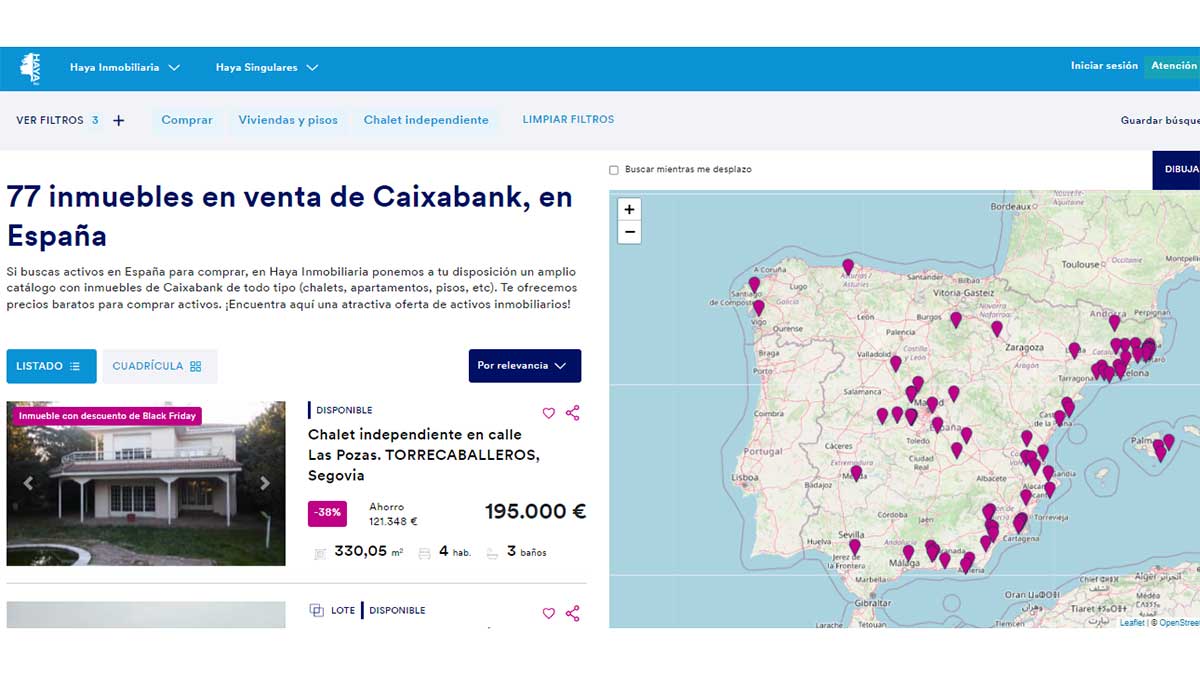Select the 'Chalet independiente' filter chip

(x=426, y=120)
